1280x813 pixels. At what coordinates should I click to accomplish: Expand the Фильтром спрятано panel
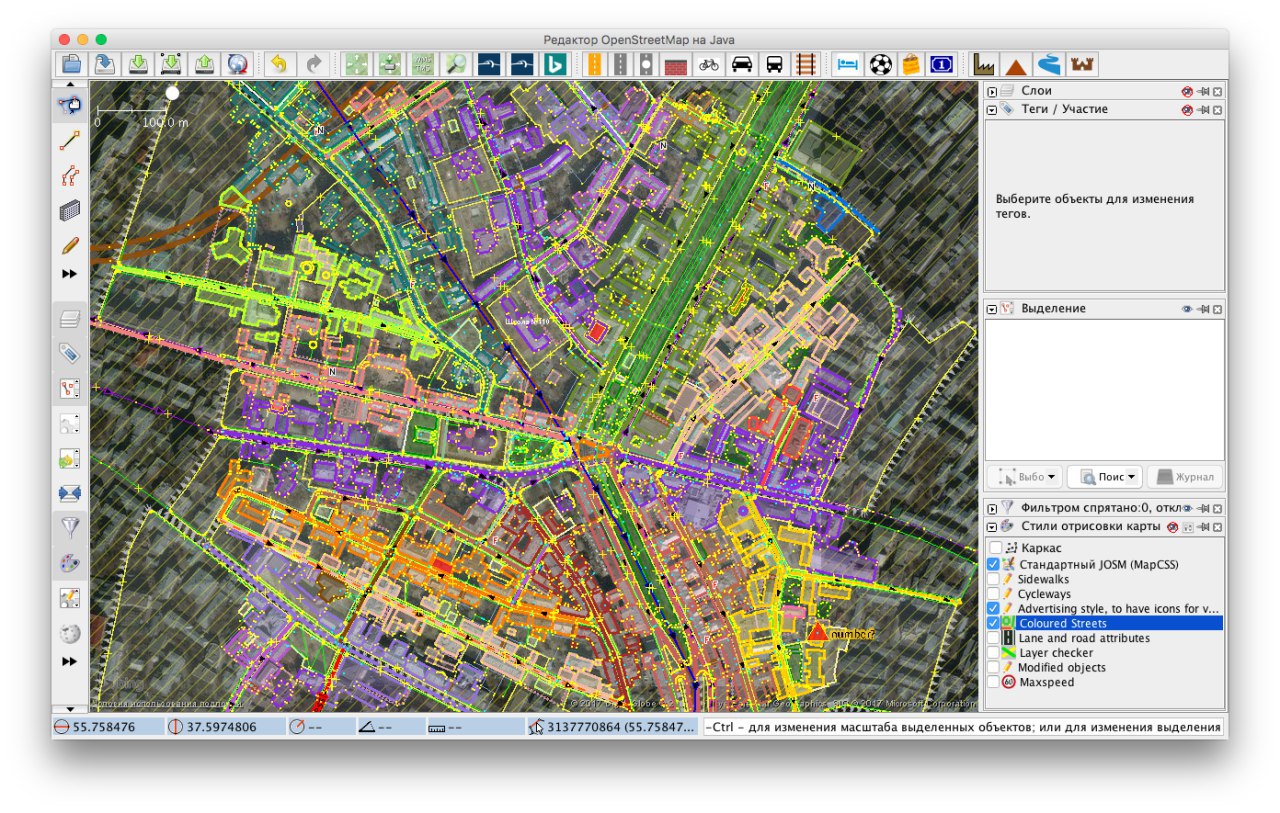click(992, 508)
